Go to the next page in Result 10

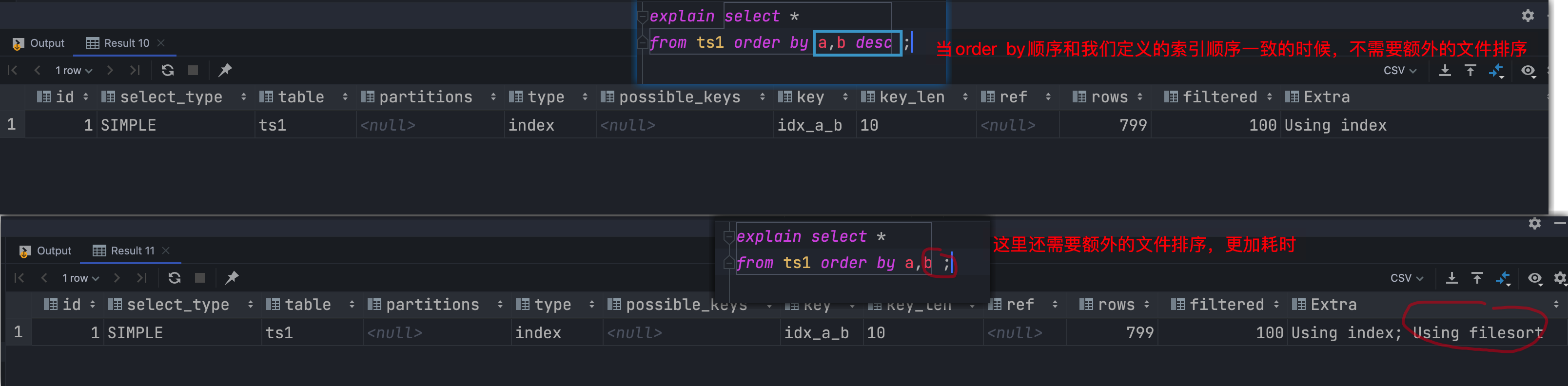110,71
